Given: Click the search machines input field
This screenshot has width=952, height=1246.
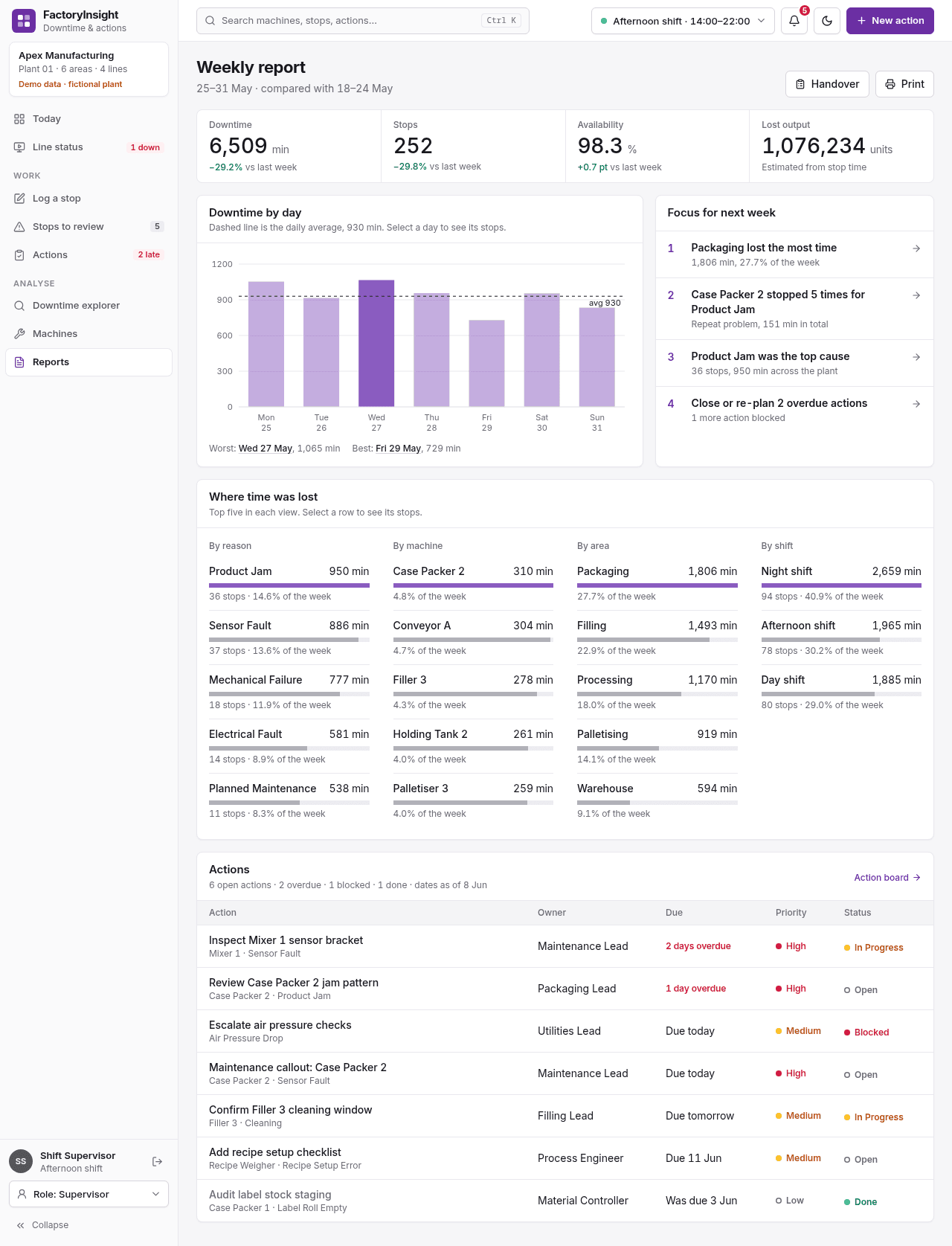Looking at the screenshot, I should pyautogui.click(x=363, y=21).
